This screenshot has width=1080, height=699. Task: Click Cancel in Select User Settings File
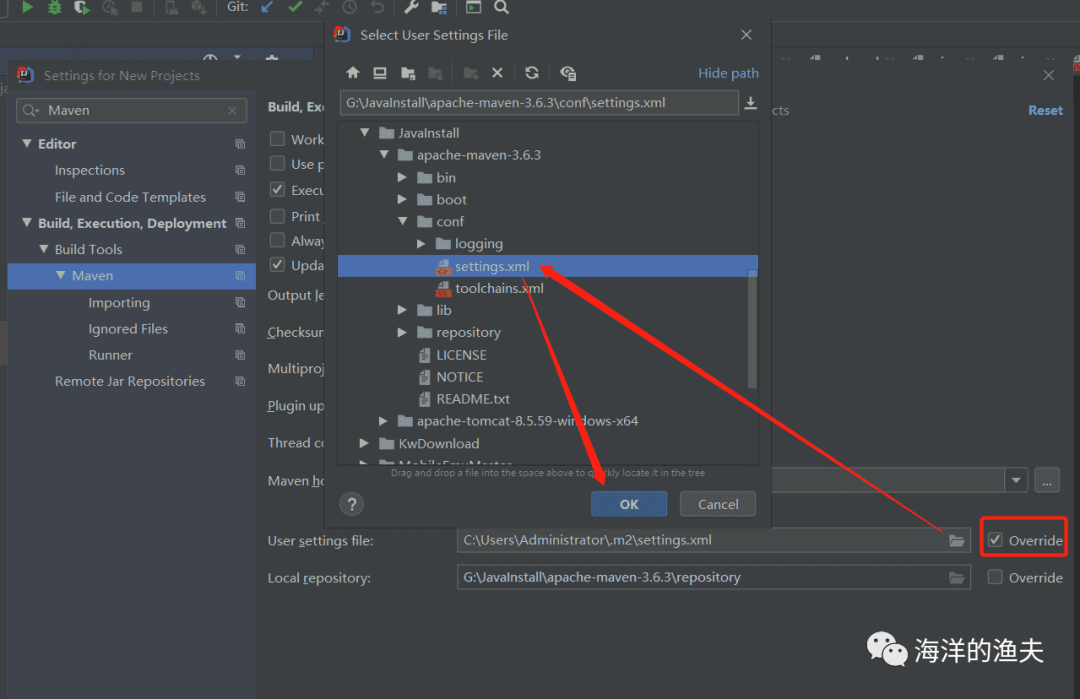[x=718, y=504]
